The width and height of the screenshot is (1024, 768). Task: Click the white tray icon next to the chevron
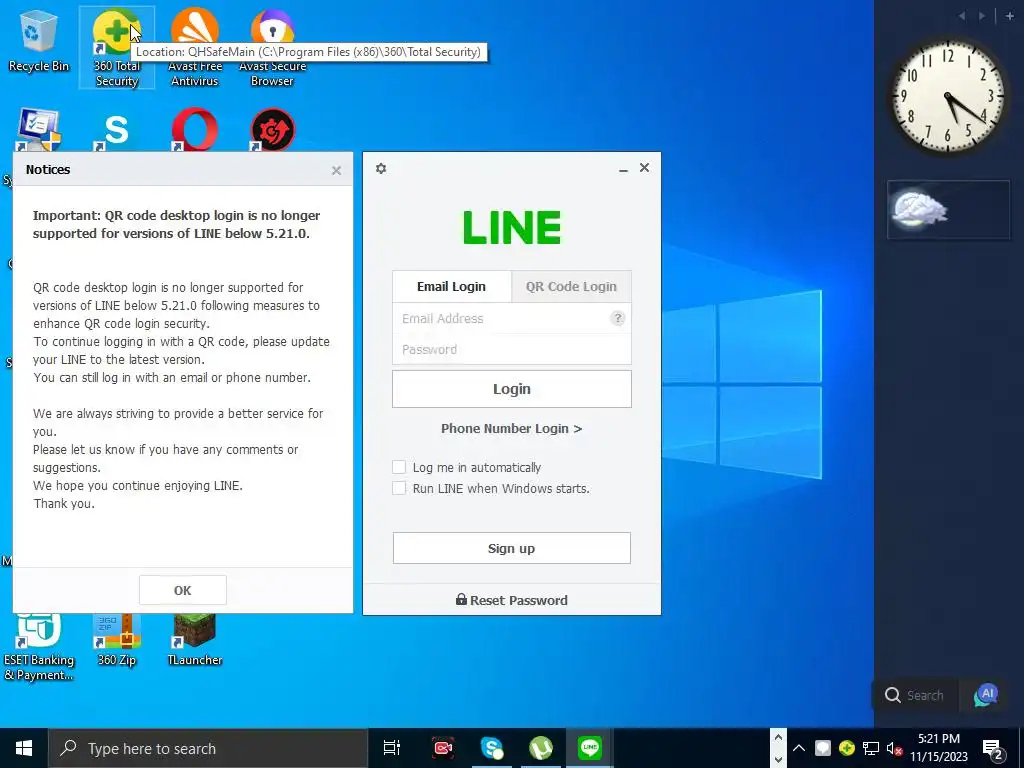pyautogui.click(x=823, y=748)
